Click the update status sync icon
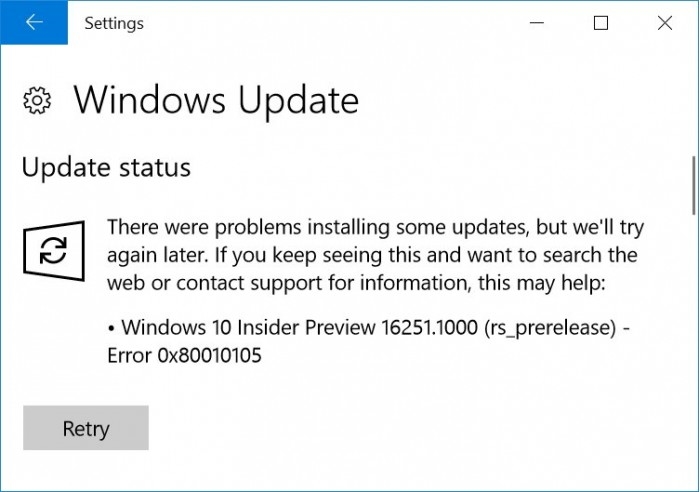 (53, 251)
